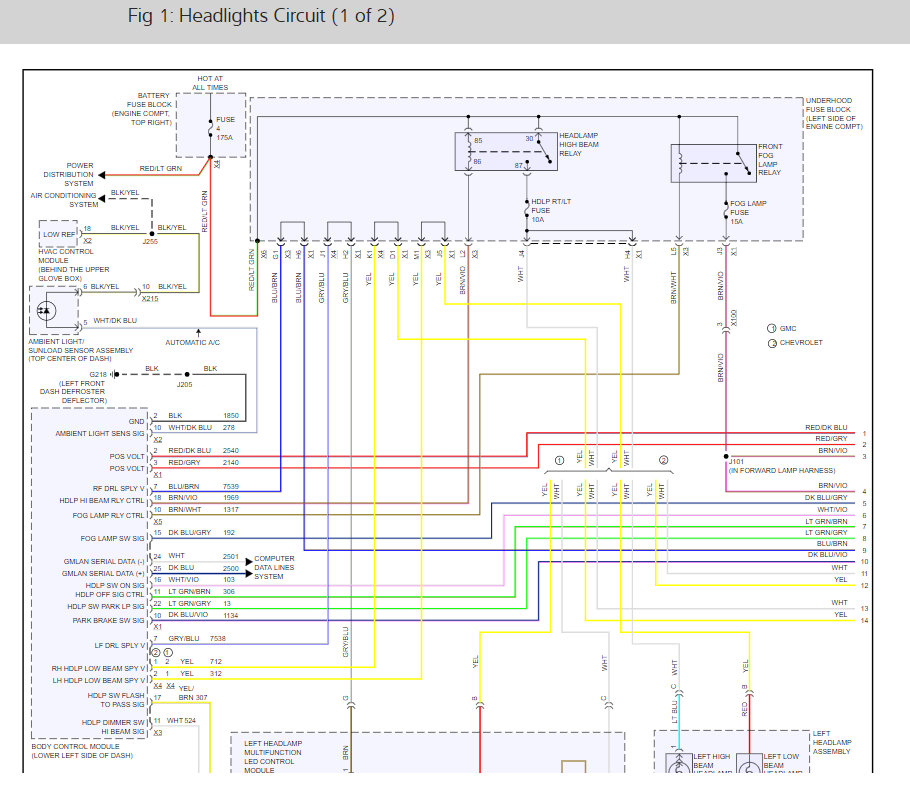Click the "HDLP SW ON SIG" pin label
Viewport: 910px width, 803px height.
pos(115,585)
